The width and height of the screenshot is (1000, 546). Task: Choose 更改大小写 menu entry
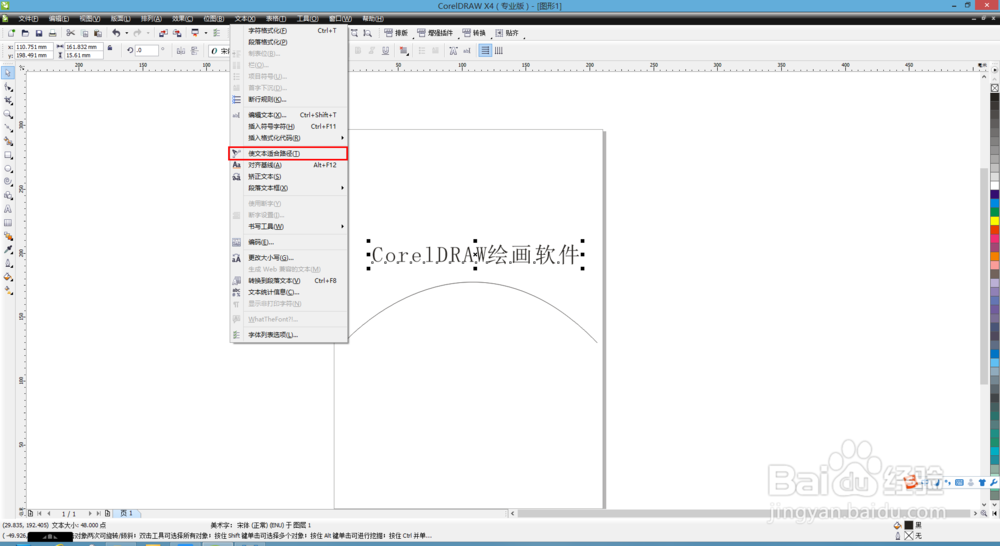point(288,258)
